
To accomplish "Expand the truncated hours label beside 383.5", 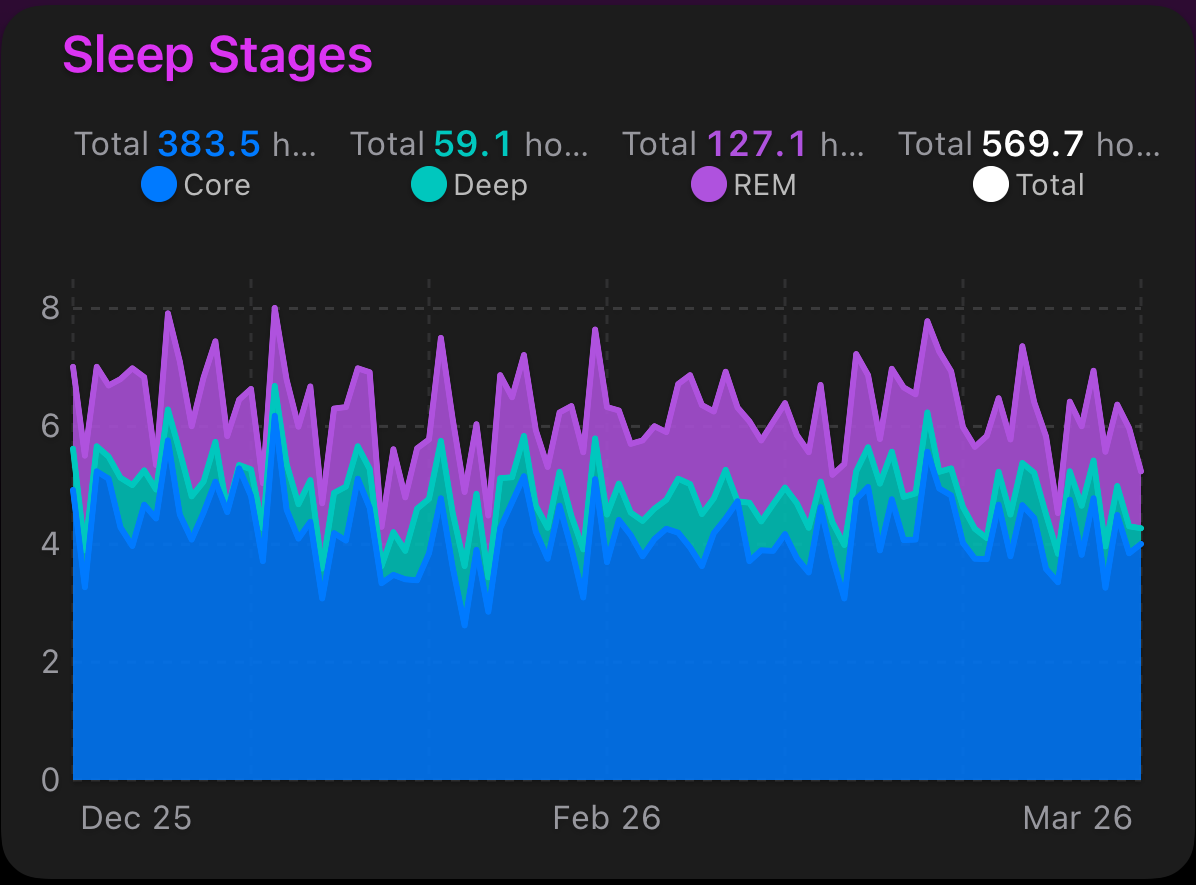I will tap(294, 143).
